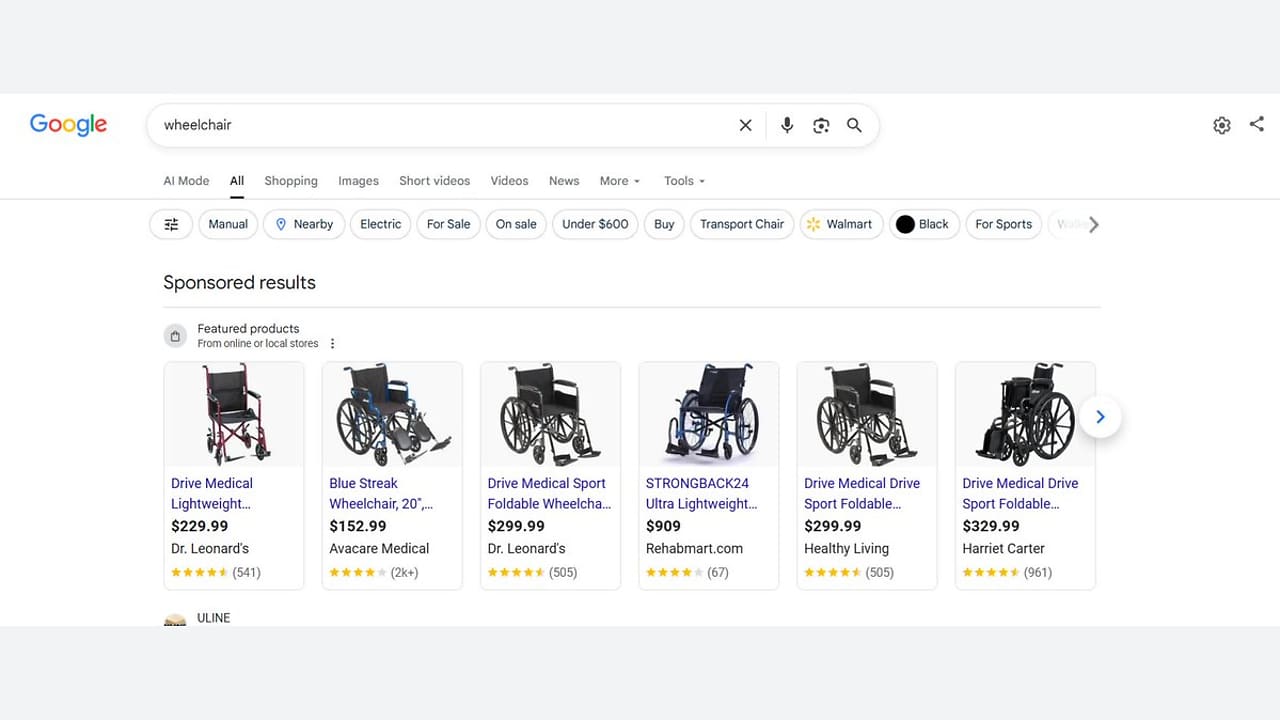
Task: Apply the Nearby filter chip
Action: click(304, 224)
